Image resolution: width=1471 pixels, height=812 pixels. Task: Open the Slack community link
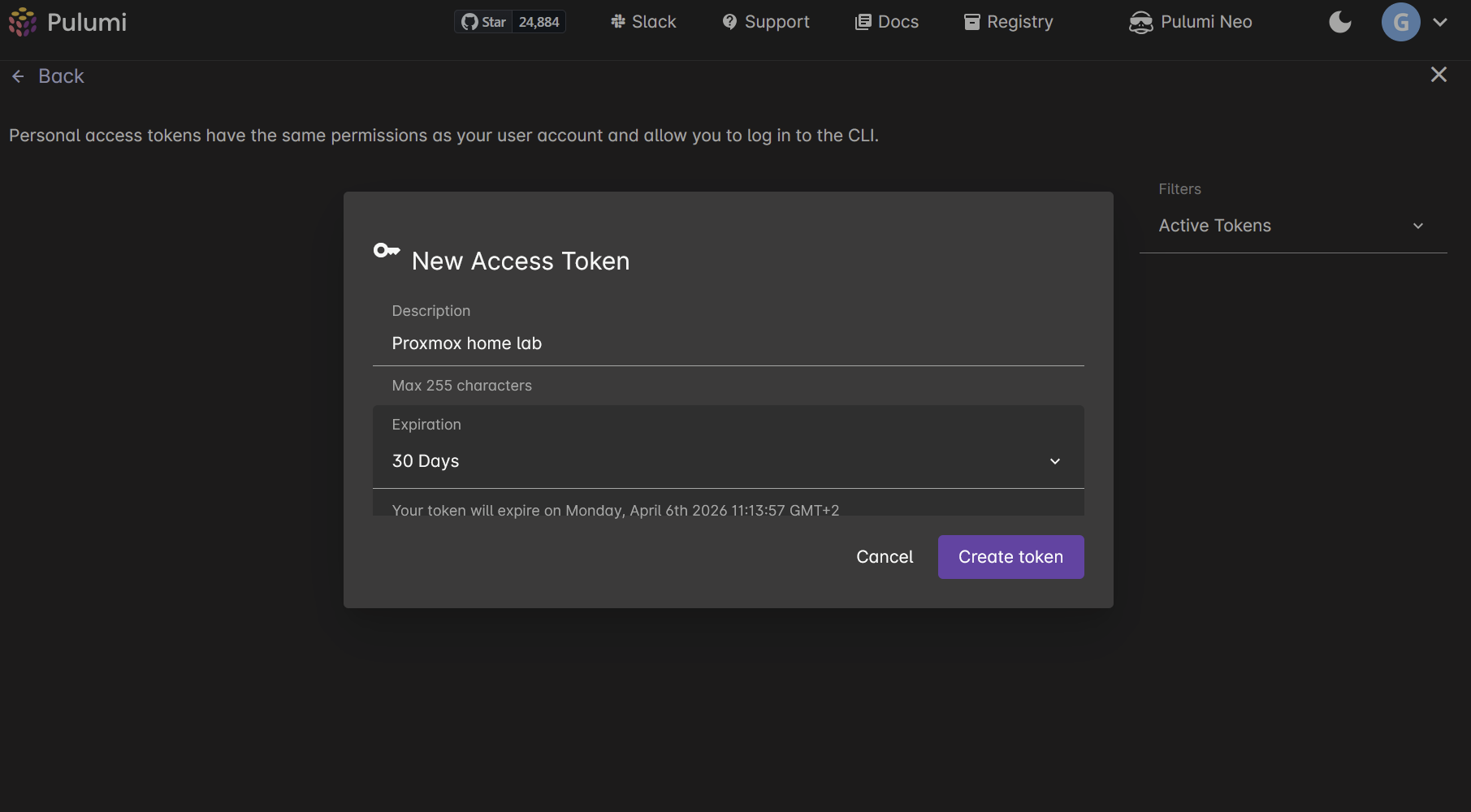tap(643, 22)
